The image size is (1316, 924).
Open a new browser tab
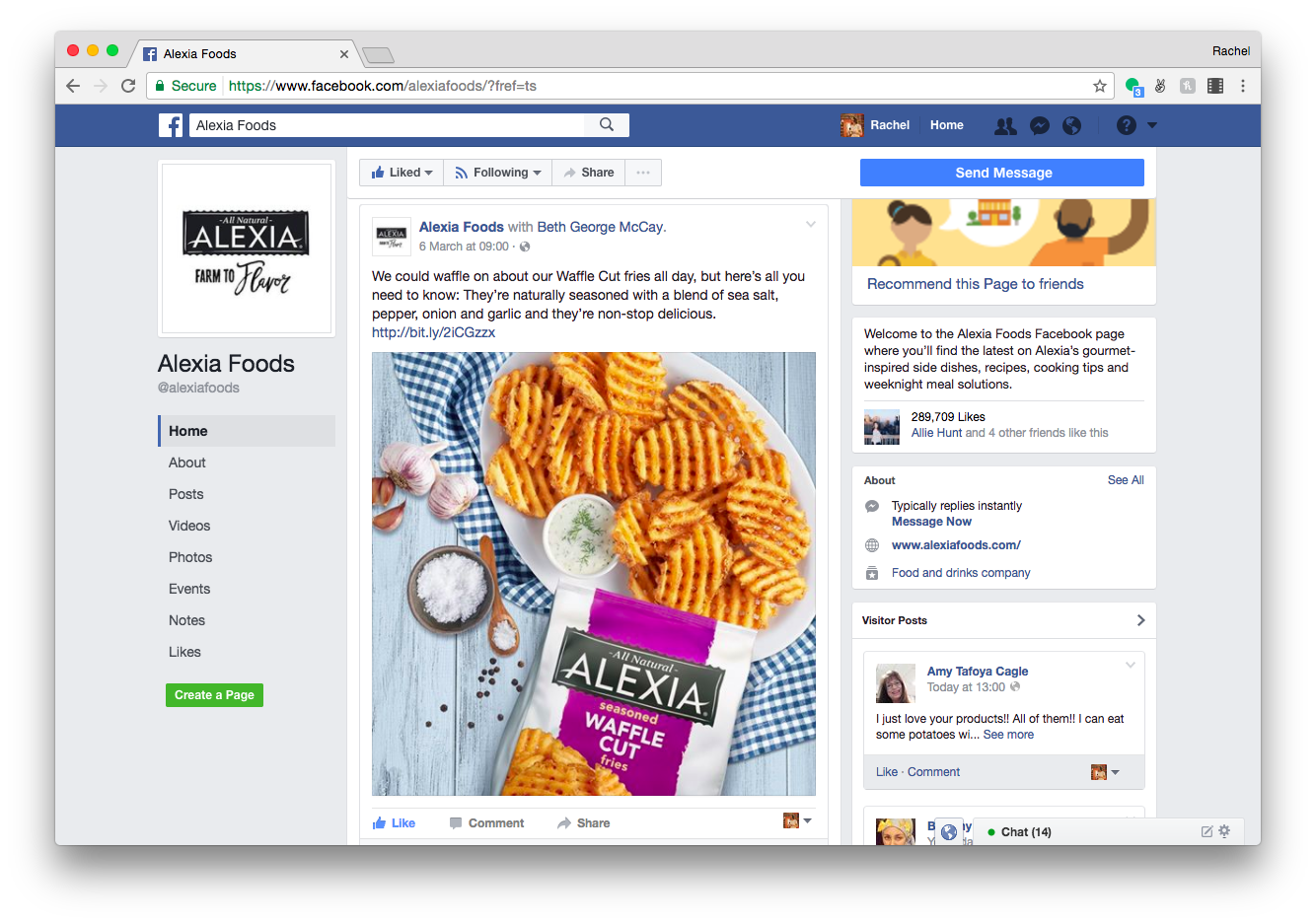[378, 54]
